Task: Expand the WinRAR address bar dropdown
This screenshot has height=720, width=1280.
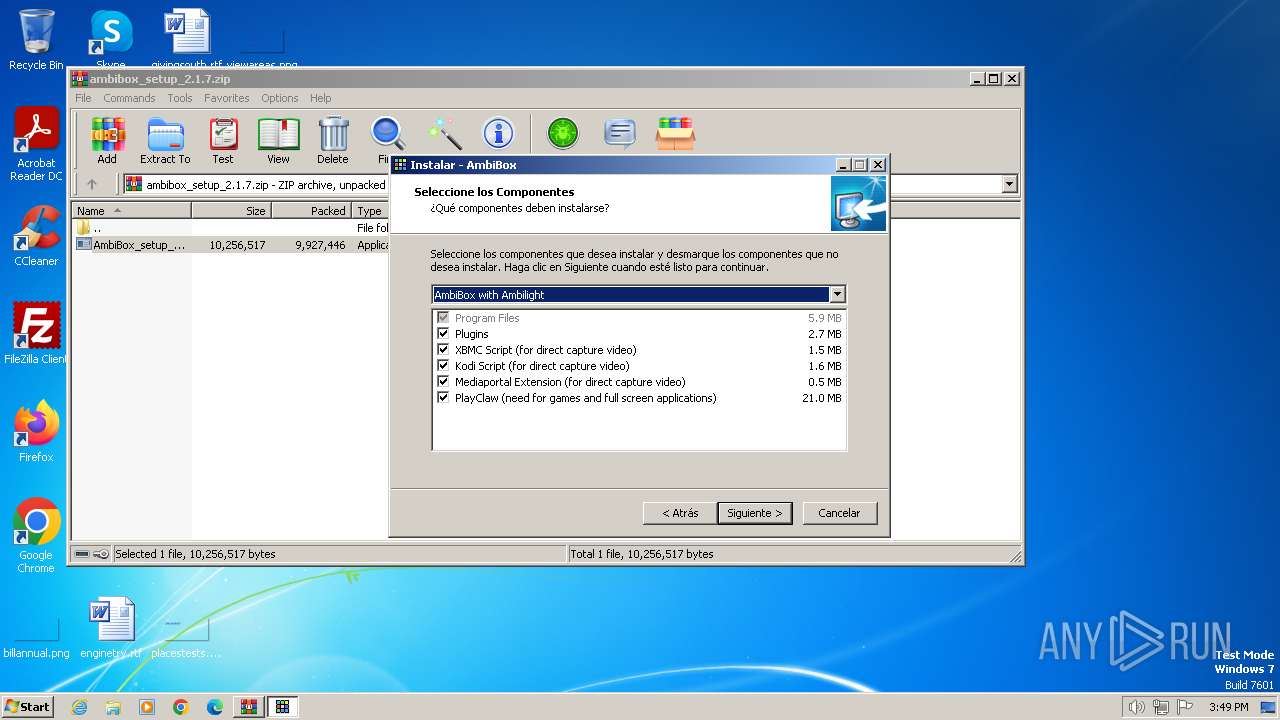Action: point(1009,184)
